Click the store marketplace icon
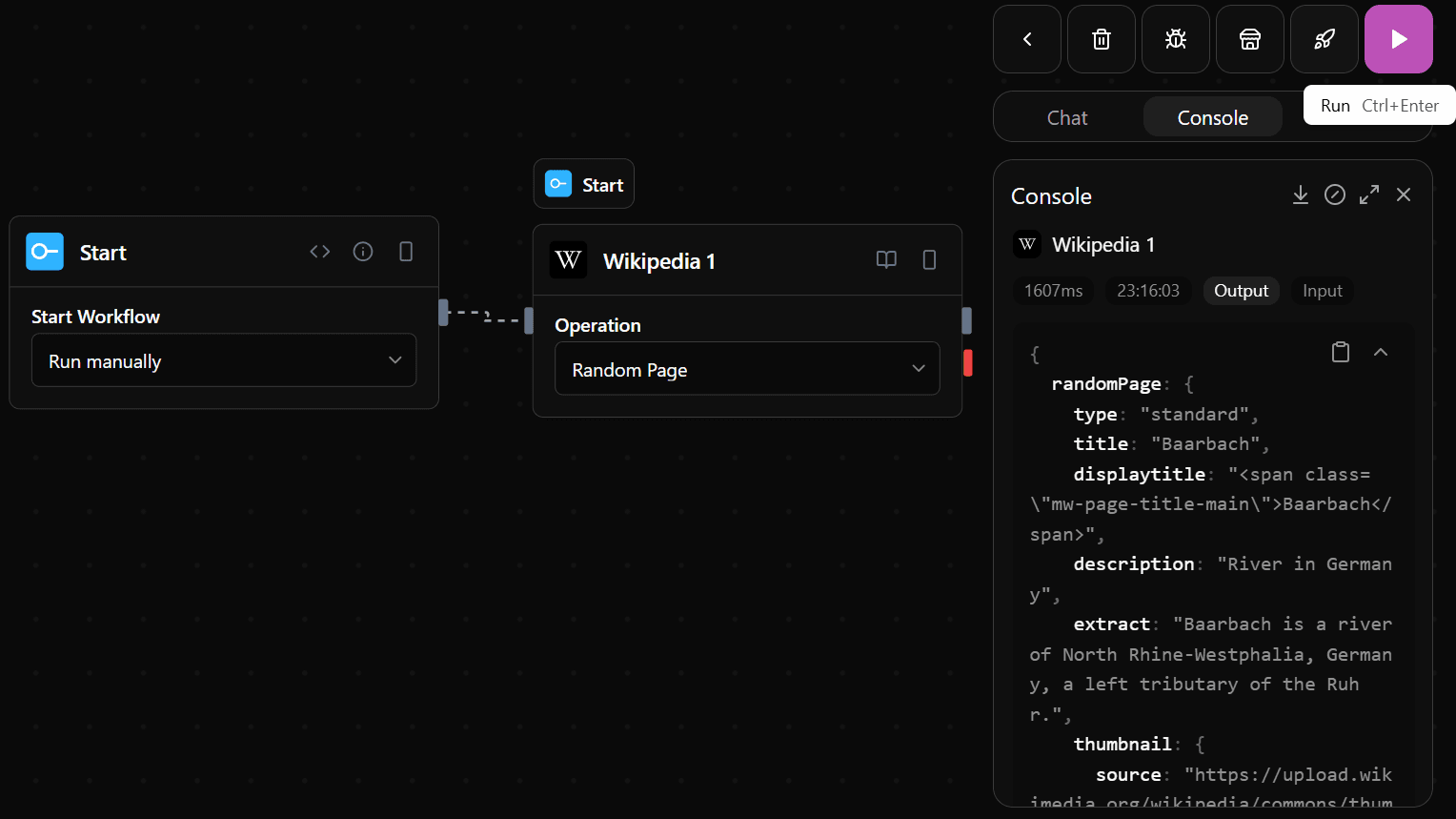The image size is (1456, 819). pyautogui.click(x=1249, y=39)
